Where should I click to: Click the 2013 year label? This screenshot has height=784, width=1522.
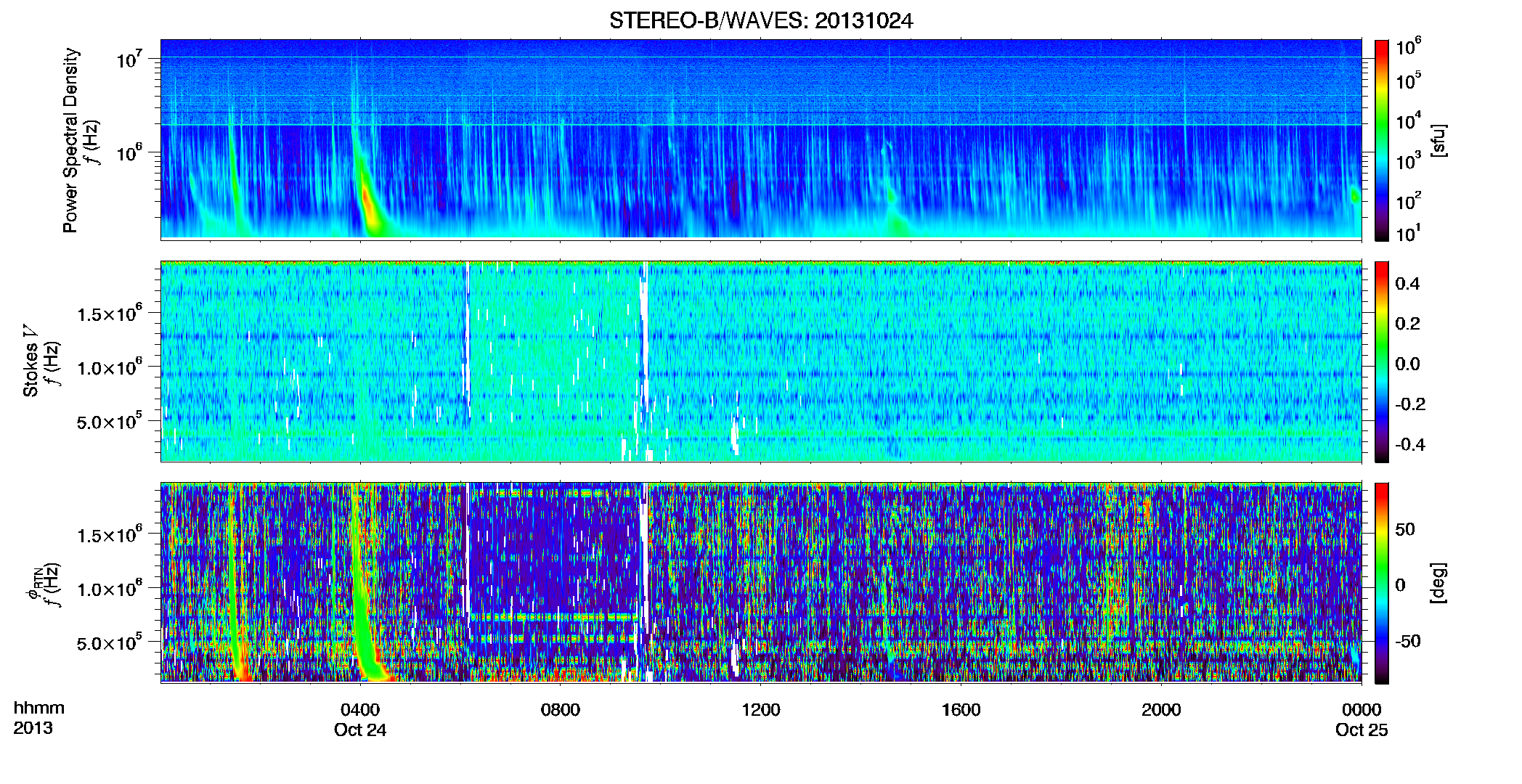(33, 728)
